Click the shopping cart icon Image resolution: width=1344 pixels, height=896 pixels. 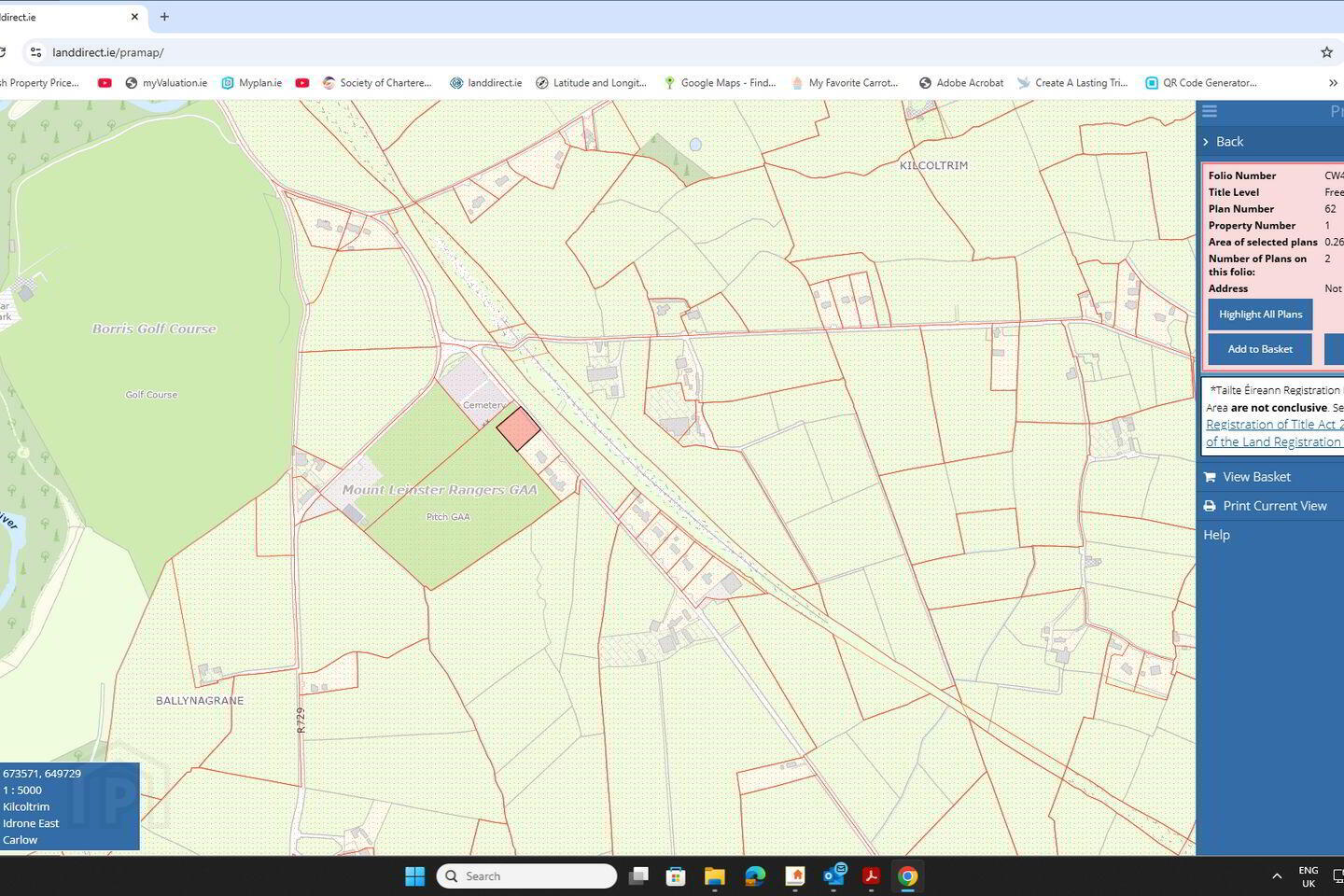tap(1210, 477)
